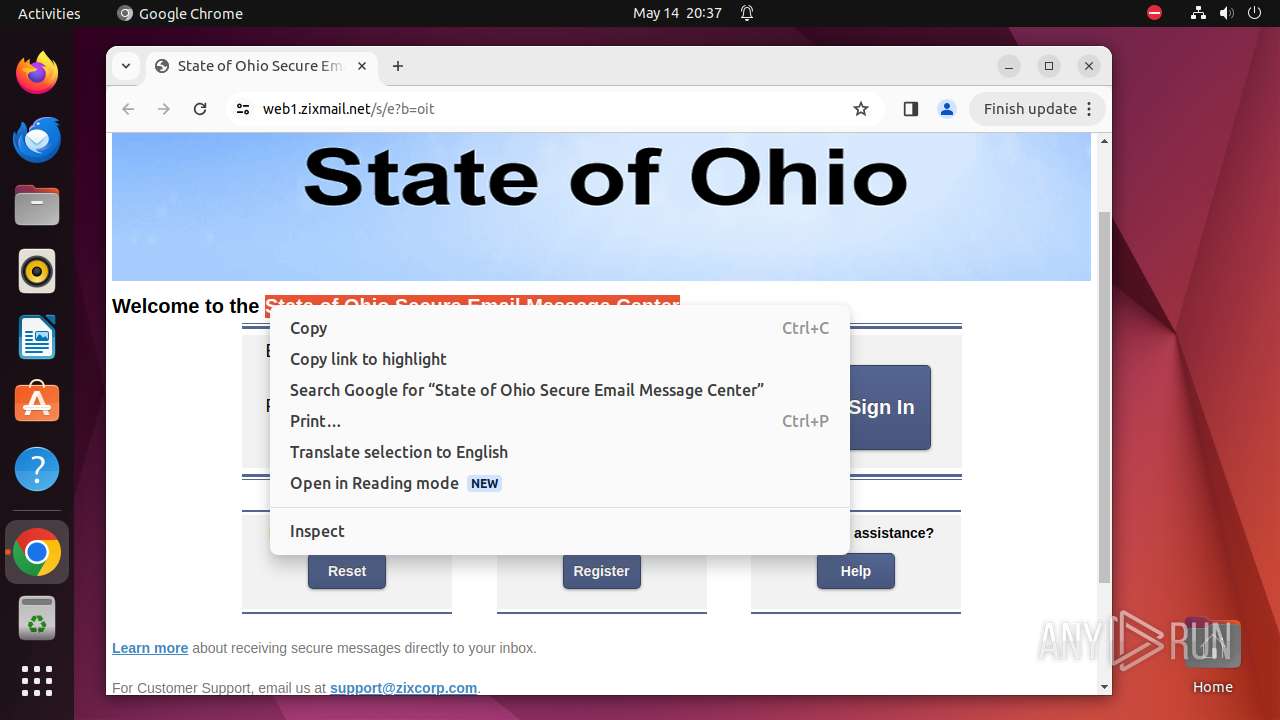Choose Translate selection to English
The image size is (1280, 720).
pyautogui.click(x=560, y=452)
